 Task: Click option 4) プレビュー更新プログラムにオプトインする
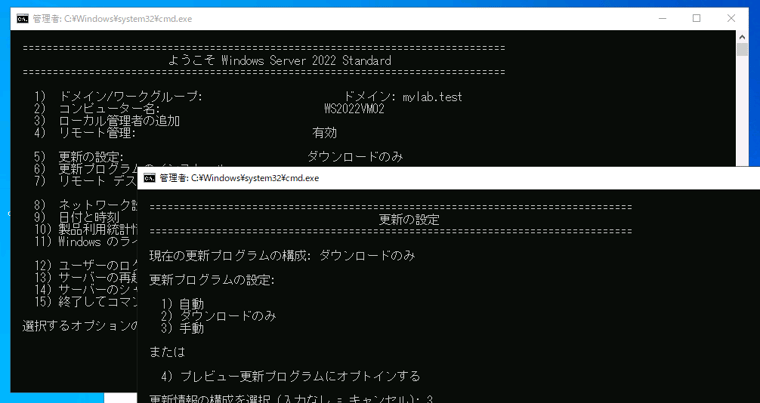pos(291,376)
